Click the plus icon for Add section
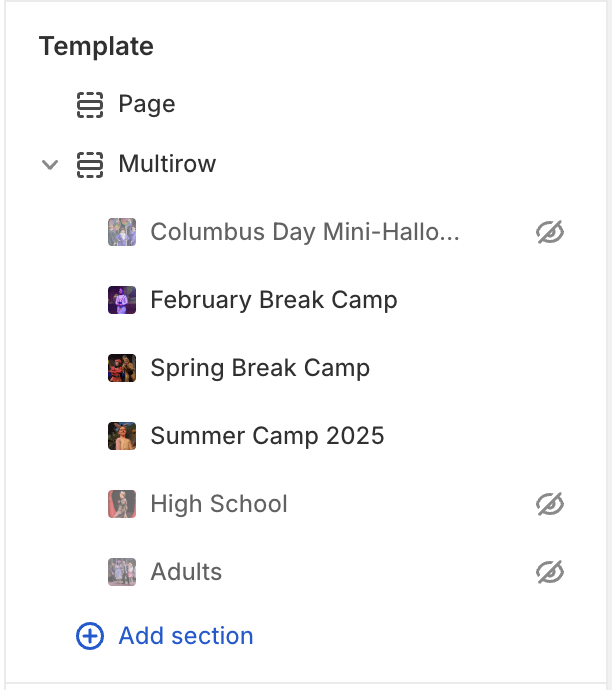 (90, 636)
